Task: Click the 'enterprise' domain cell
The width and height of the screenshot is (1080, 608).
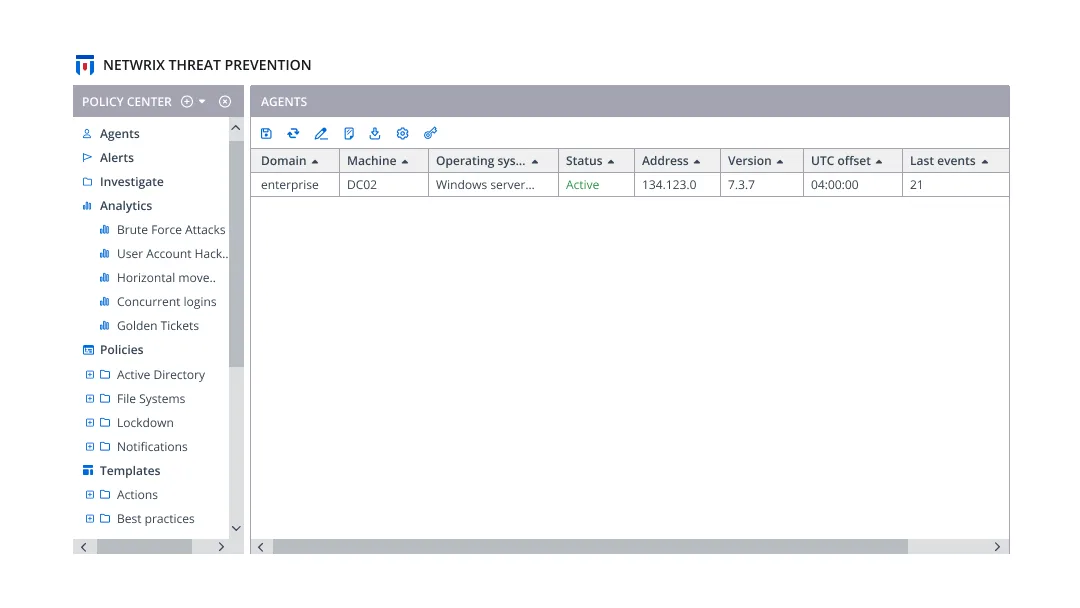Action: point(295,185)
